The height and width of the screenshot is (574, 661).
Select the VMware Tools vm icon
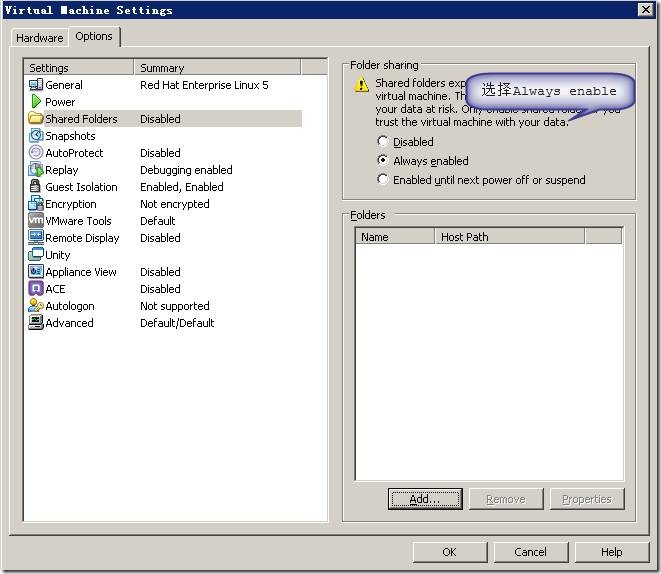(x=36, y=220)
